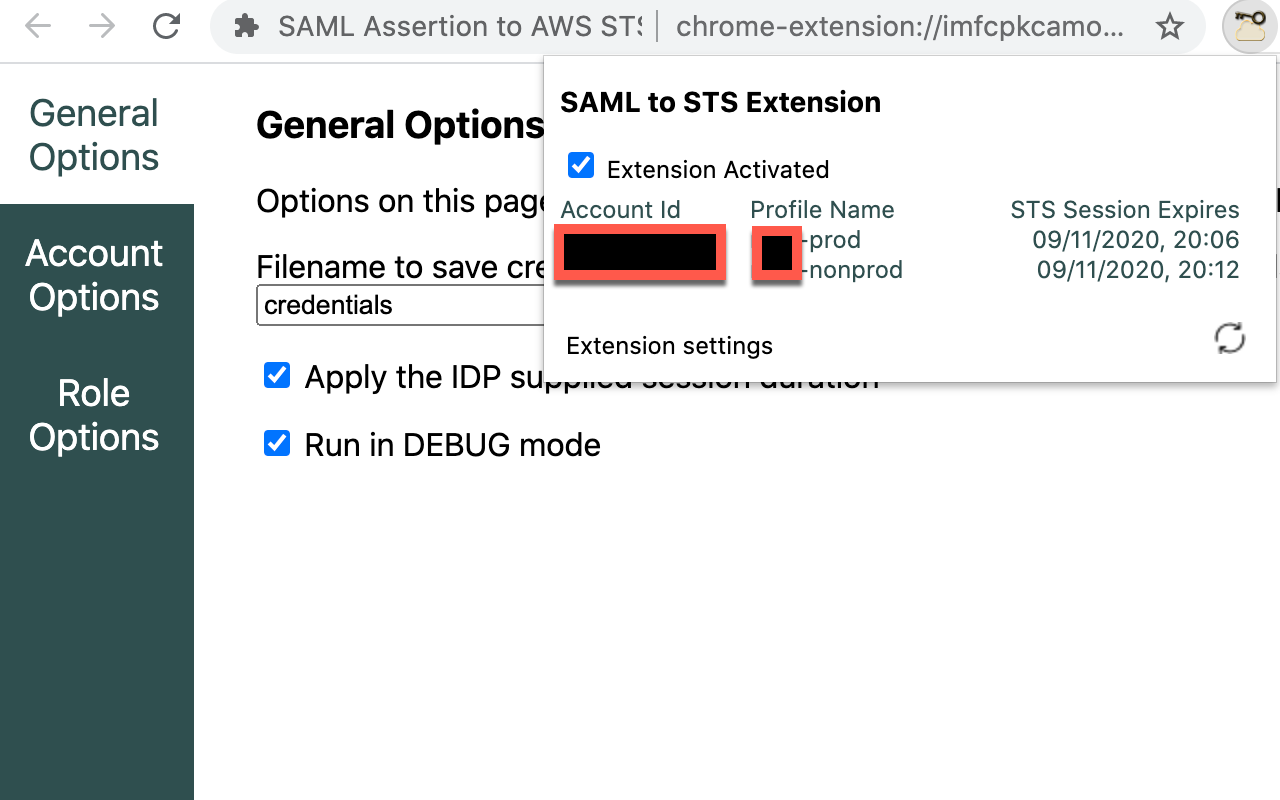Switch to the Role Options tab
Image resolution: width=1280 pixels, height=800 pixels.
(x=95, y=415)
